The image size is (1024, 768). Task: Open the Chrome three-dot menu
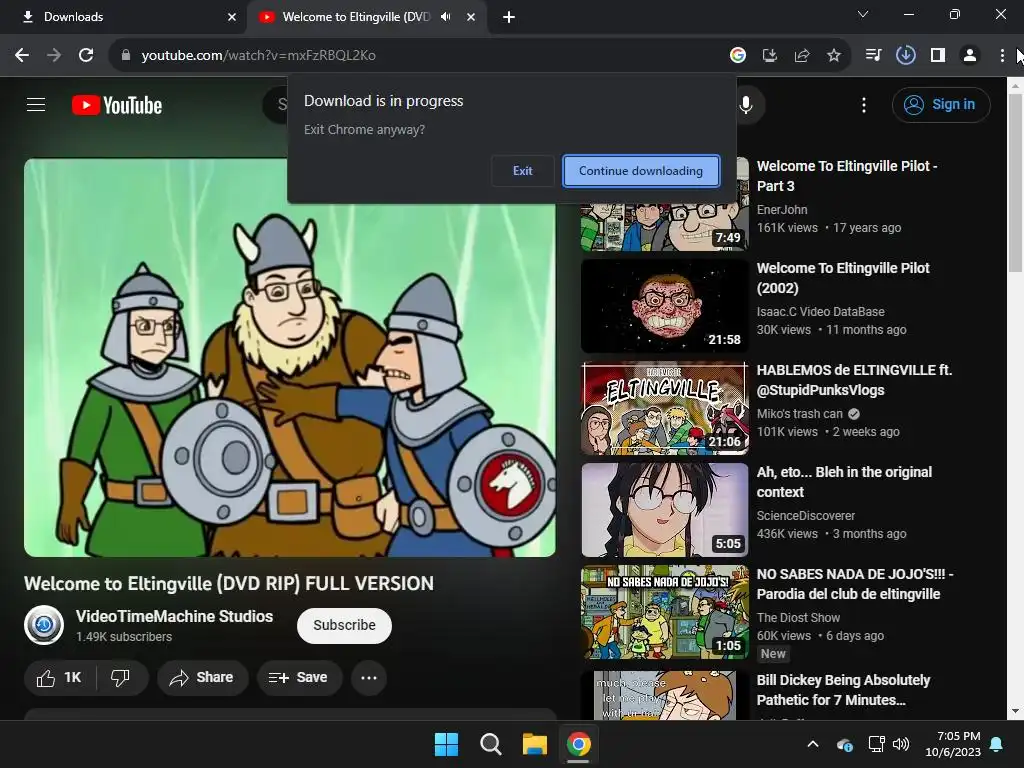(1002, 56)
